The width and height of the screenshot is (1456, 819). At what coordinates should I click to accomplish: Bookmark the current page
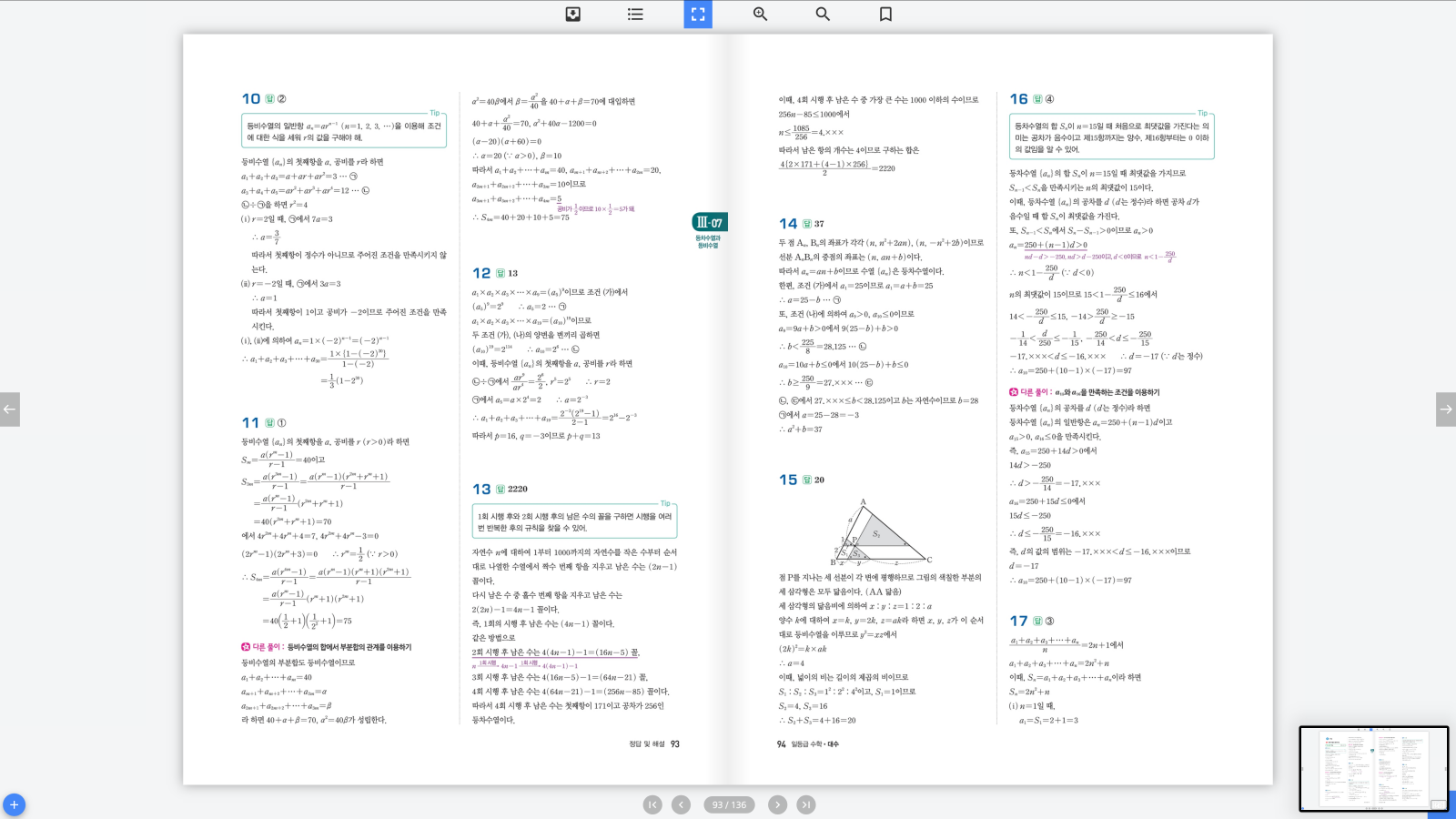(x=885, y=14)
